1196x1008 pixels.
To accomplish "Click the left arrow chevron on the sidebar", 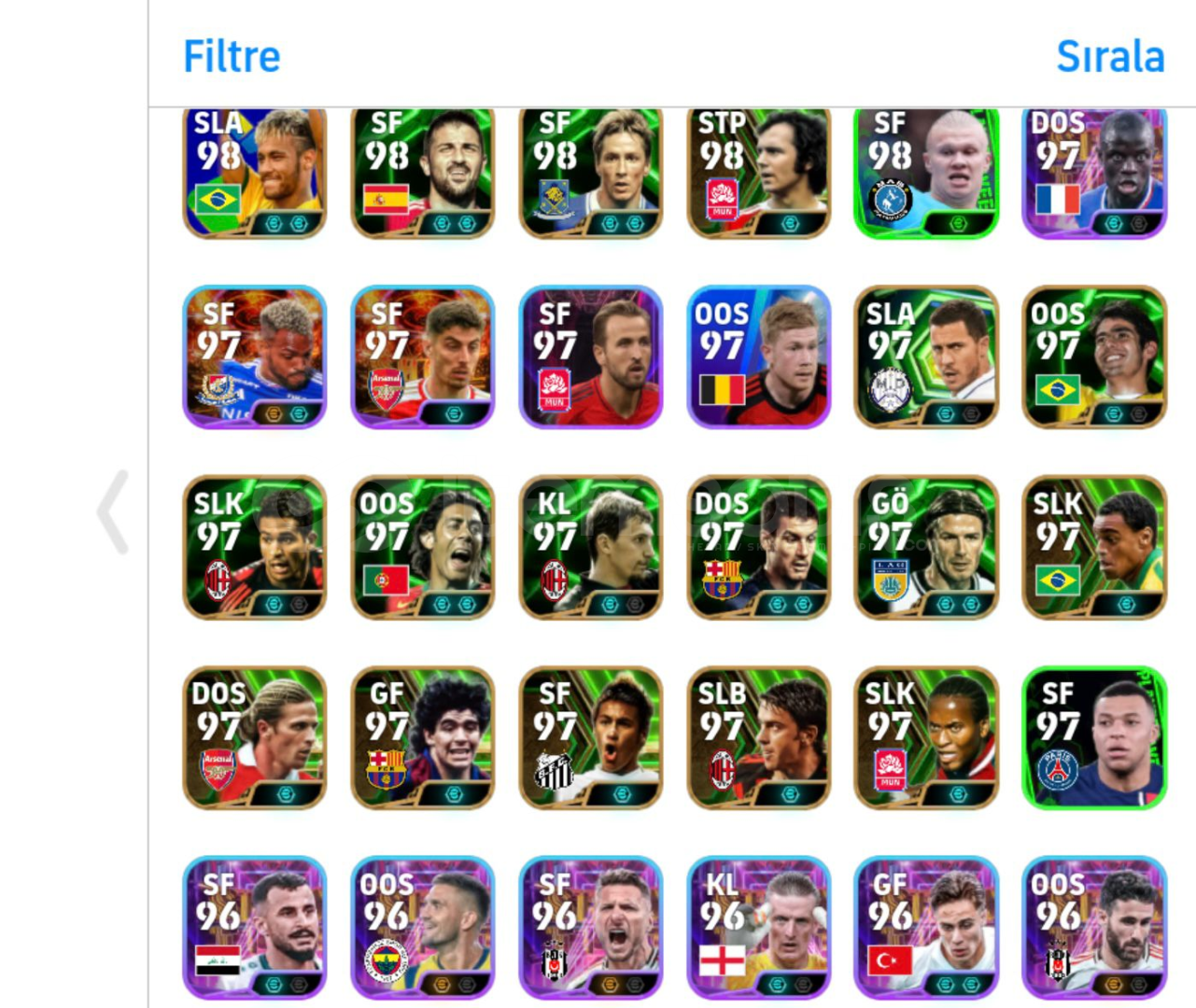I will (x=113, y=512).
